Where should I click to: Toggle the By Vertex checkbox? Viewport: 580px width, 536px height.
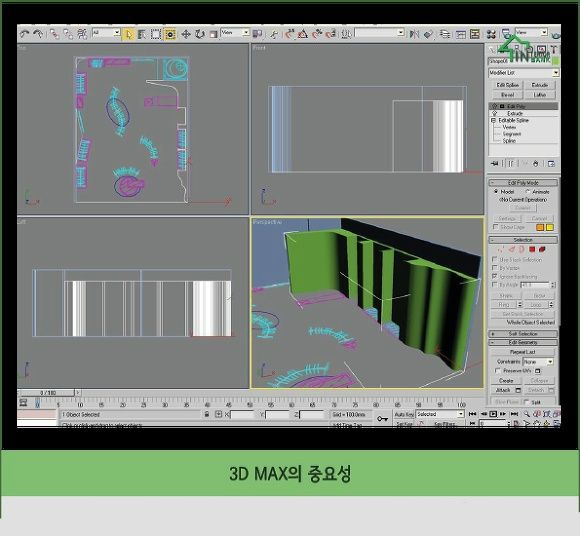tap(494, 267)
